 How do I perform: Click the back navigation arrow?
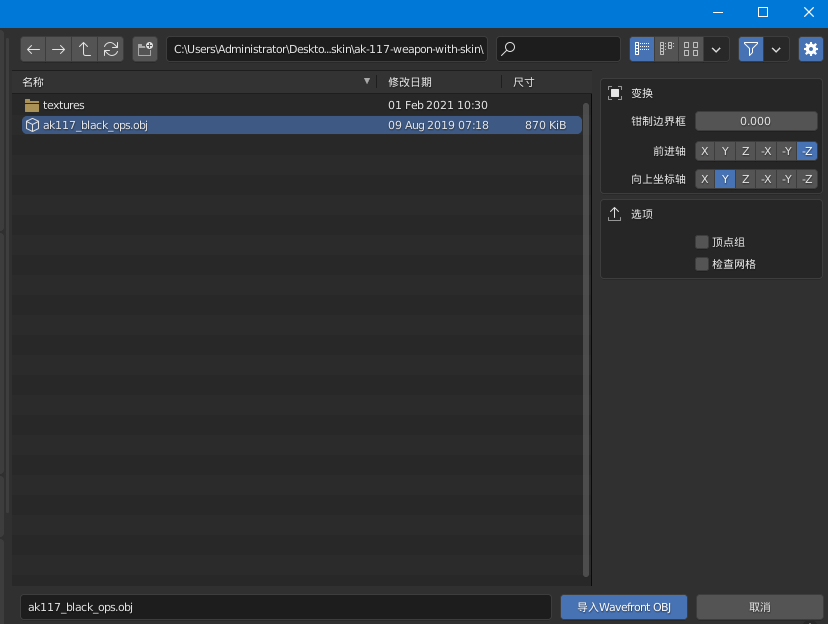pyautogui.click(x=33, y=49)
